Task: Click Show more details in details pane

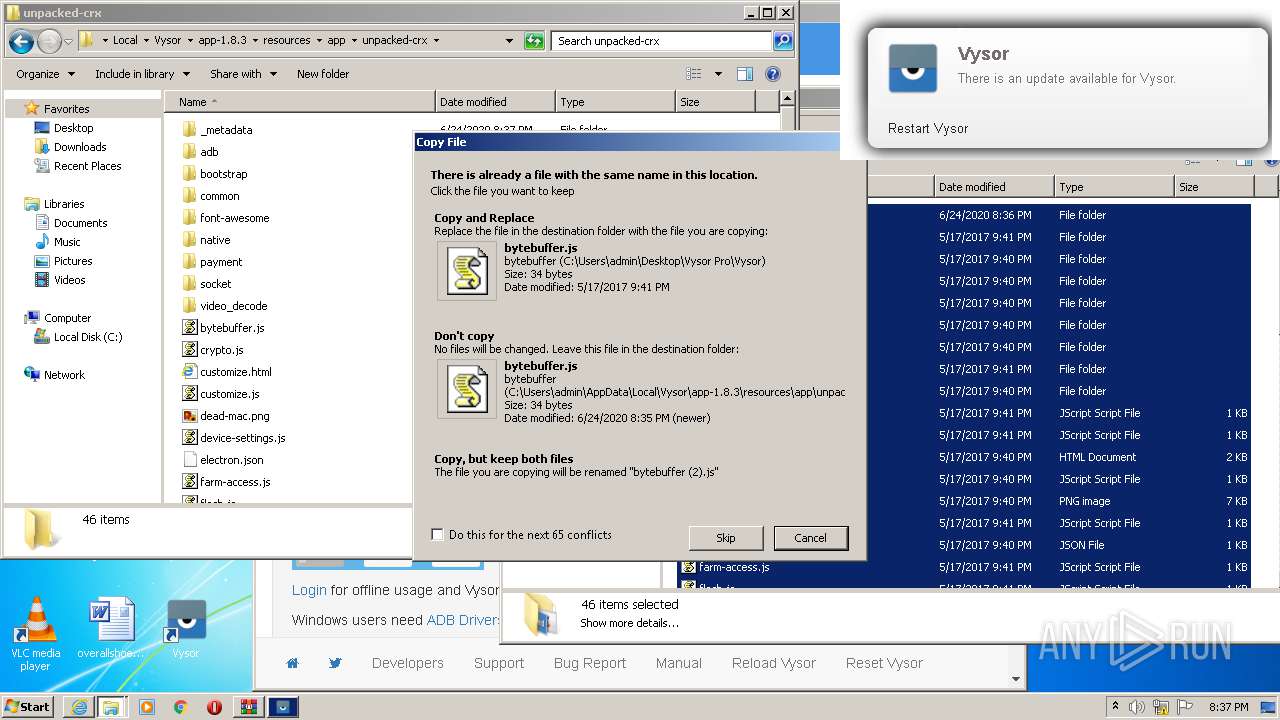Action: pyautogui.click(x=630, y=623)
